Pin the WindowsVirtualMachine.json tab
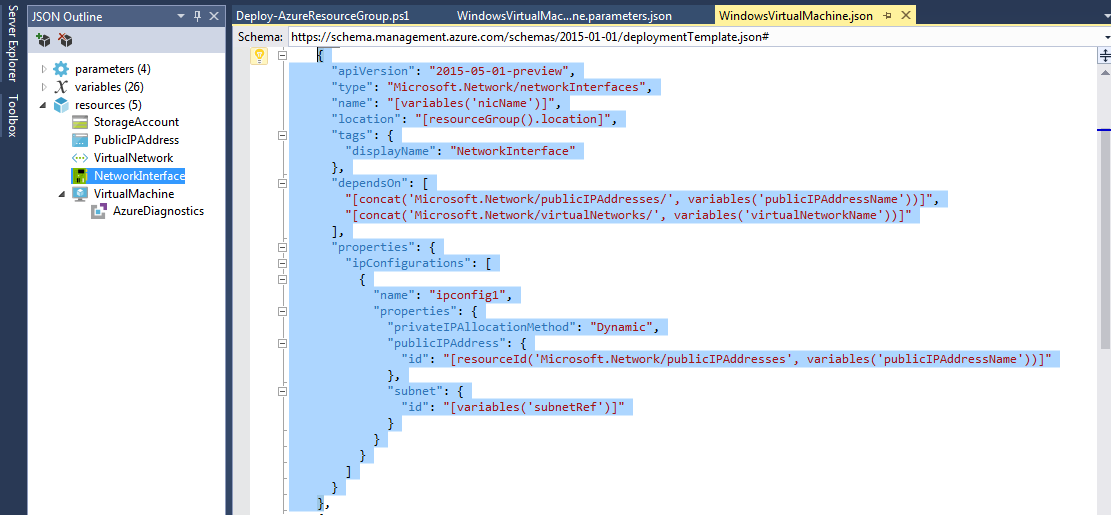Screen dimensions: 1111x515 coord(888,16)
